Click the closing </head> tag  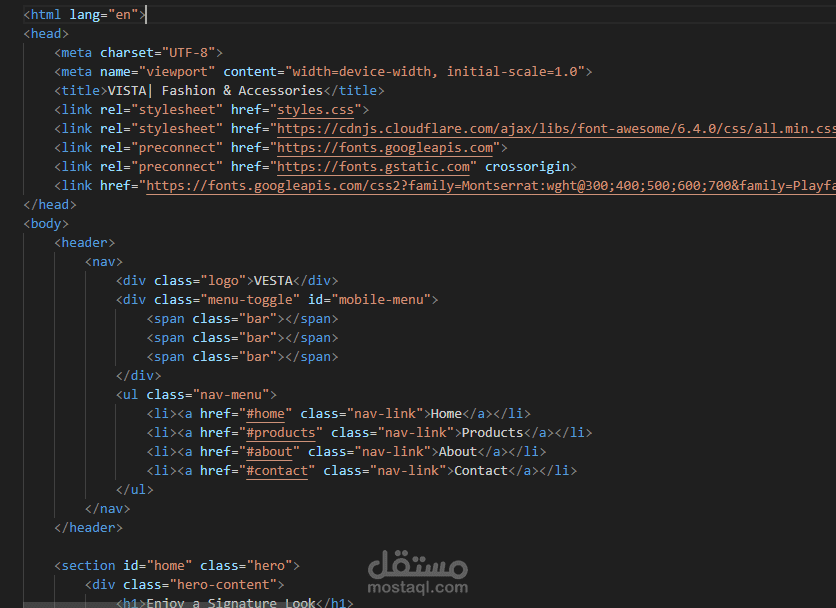(x=50, y=205)
